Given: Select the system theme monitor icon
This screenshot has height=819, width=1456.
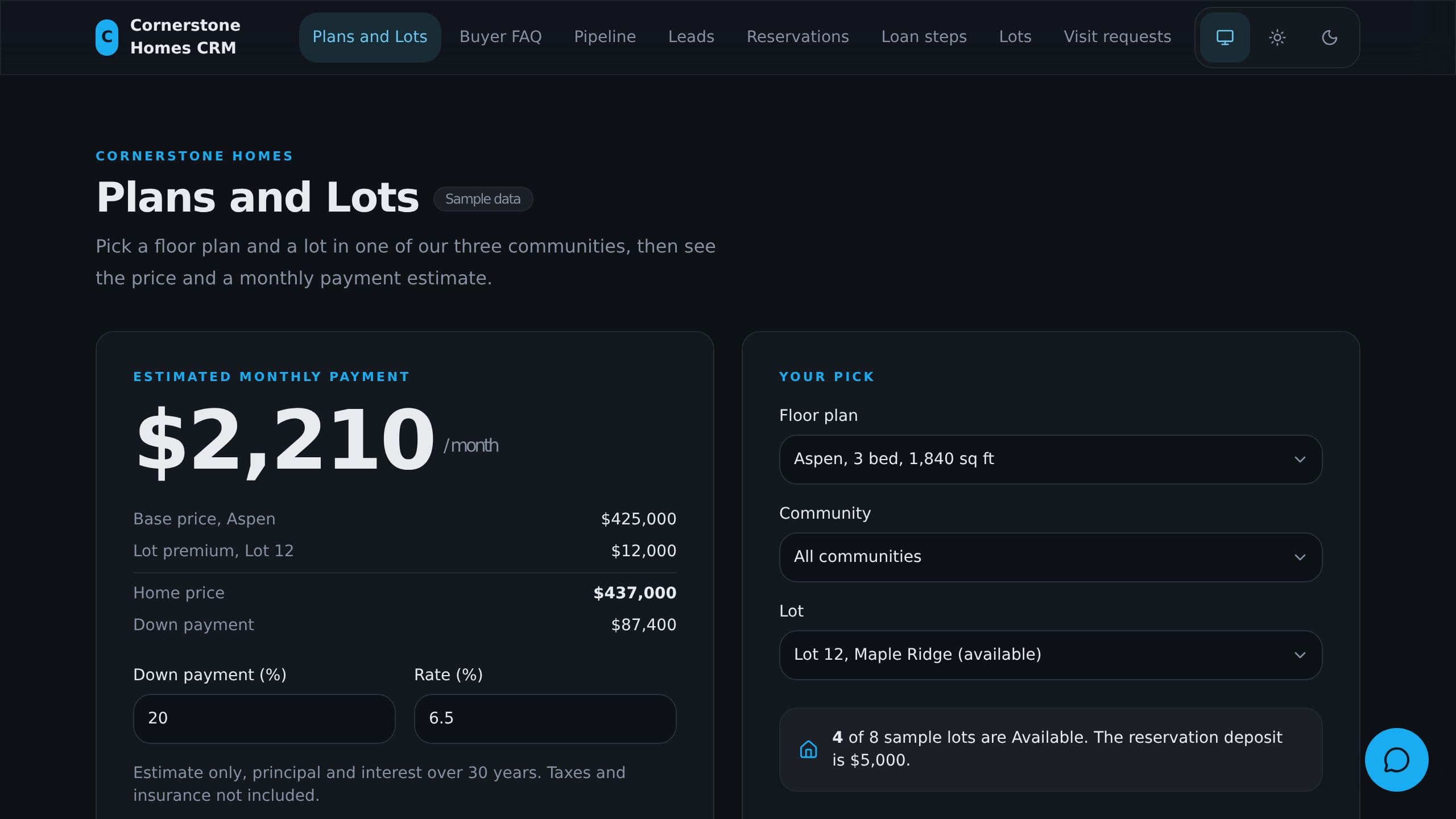Looking at the screenshot, I should 1225,38.
